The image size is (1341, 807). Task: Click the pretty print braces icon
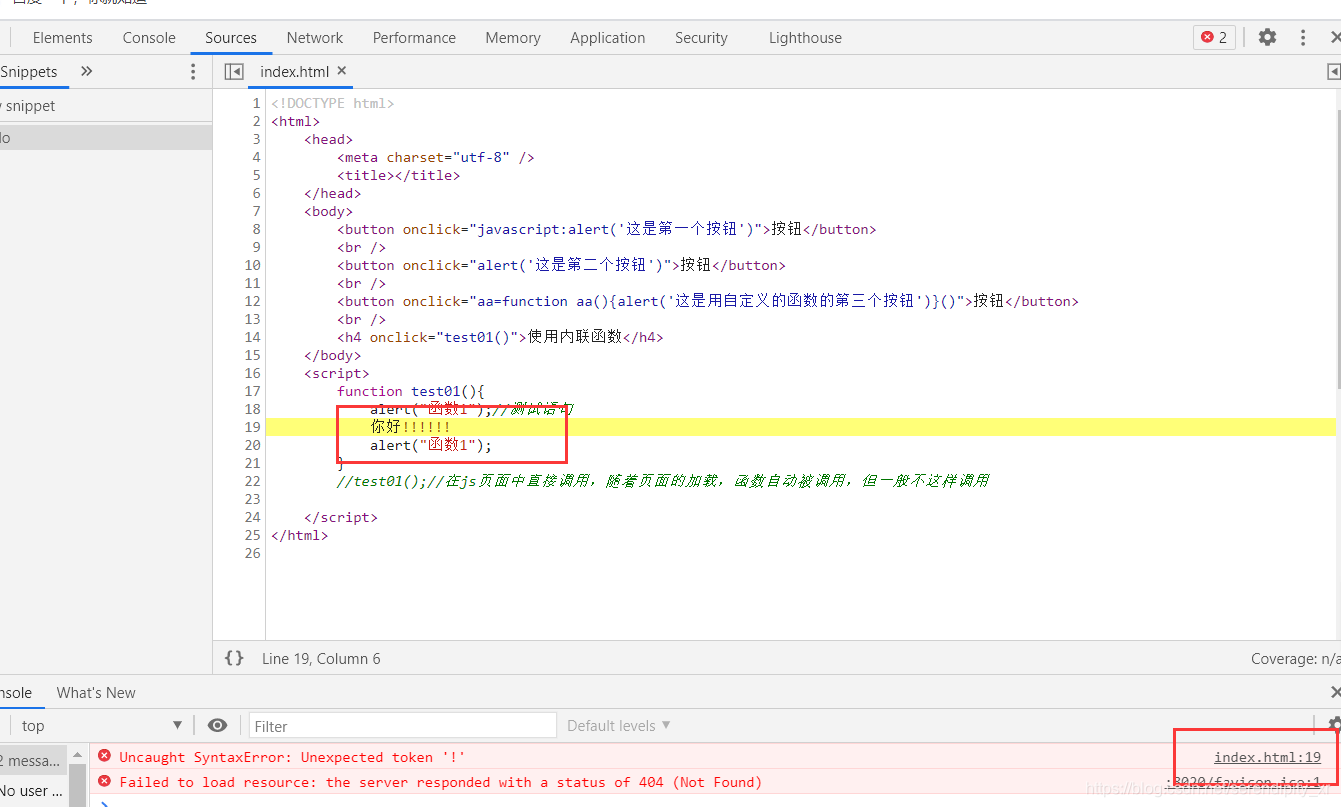(234, 658)
